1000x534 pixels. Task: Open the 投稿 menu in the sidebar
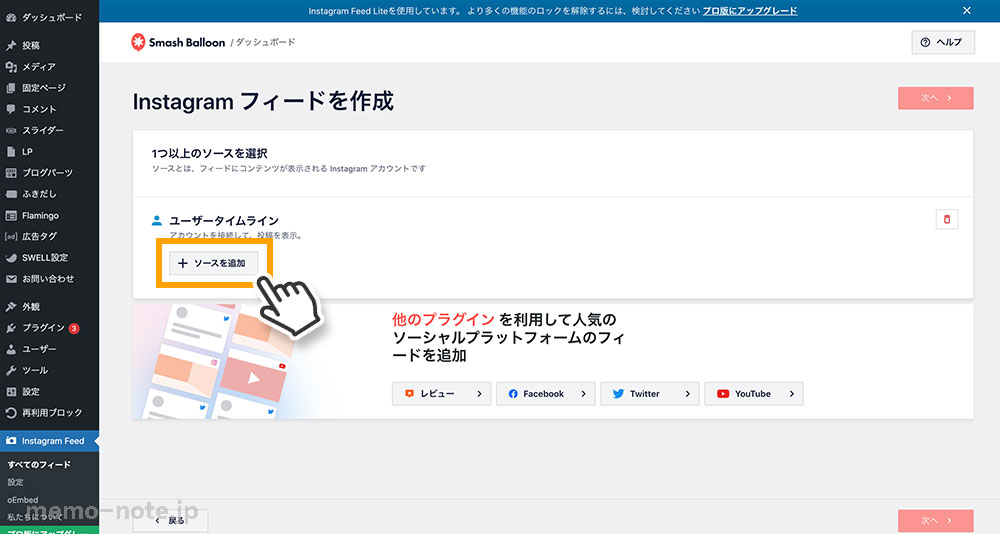tap(49, 45)
